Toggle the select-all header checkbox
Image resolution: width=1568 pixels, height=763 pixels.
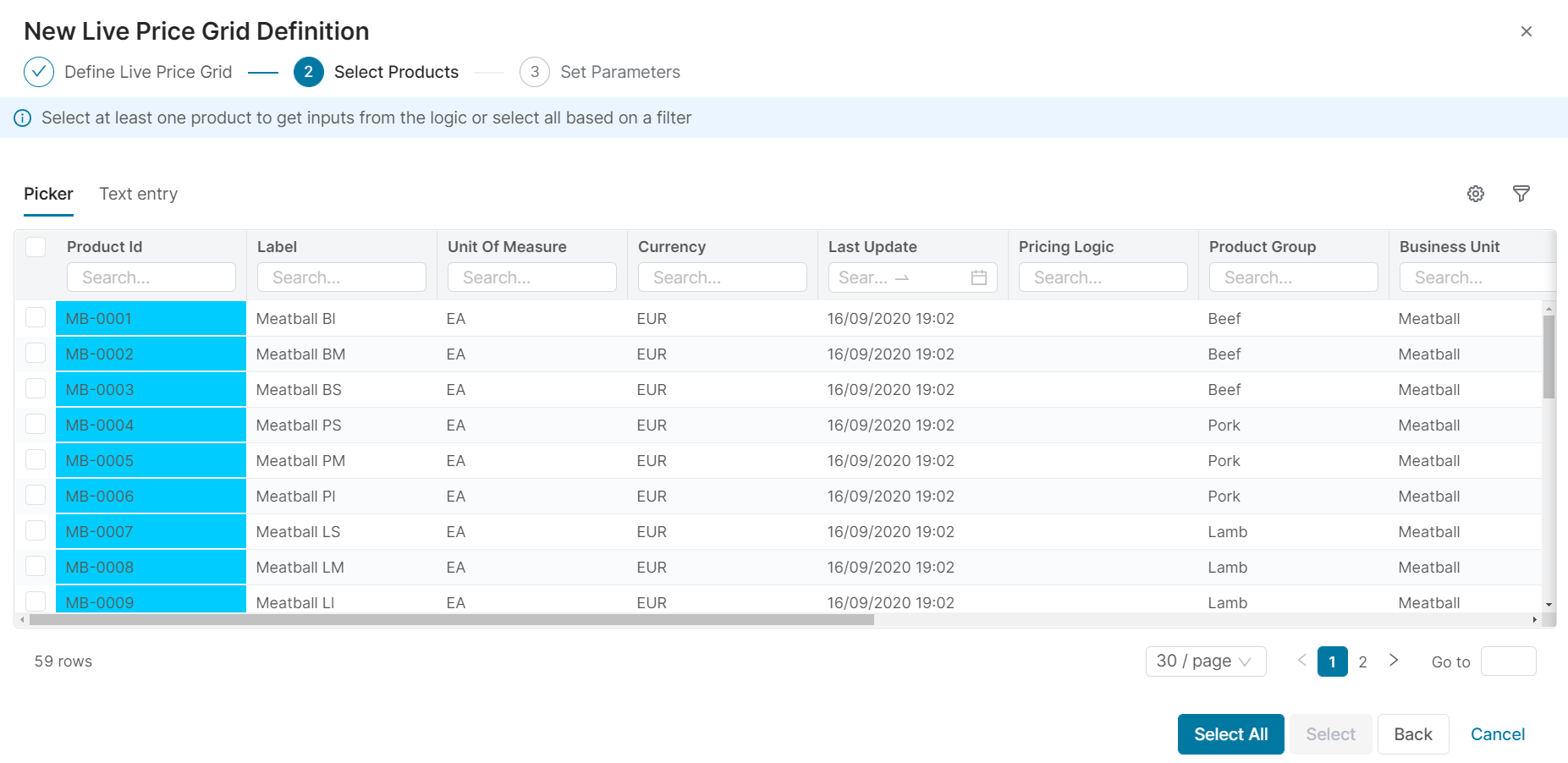[36, 247]
